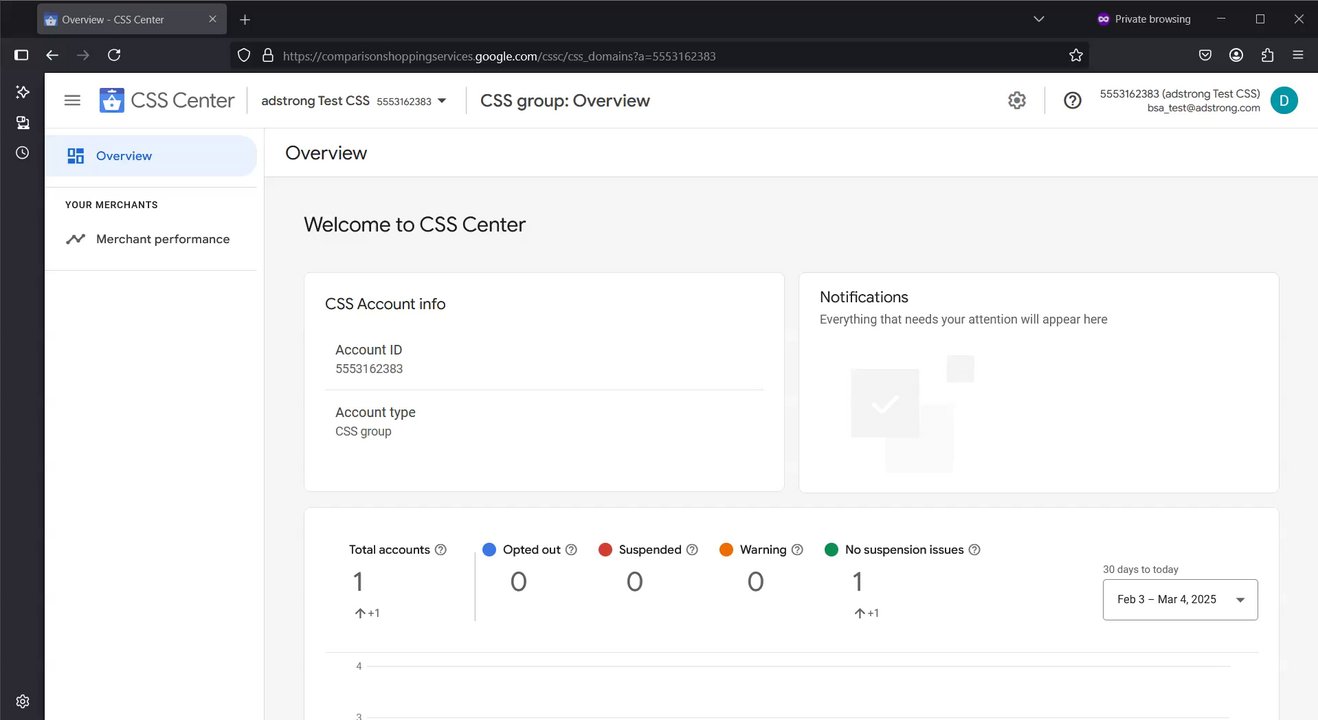Click the Opted out help icon
The width and height of the screenshot is (1318, 720).
click(571, 550)
